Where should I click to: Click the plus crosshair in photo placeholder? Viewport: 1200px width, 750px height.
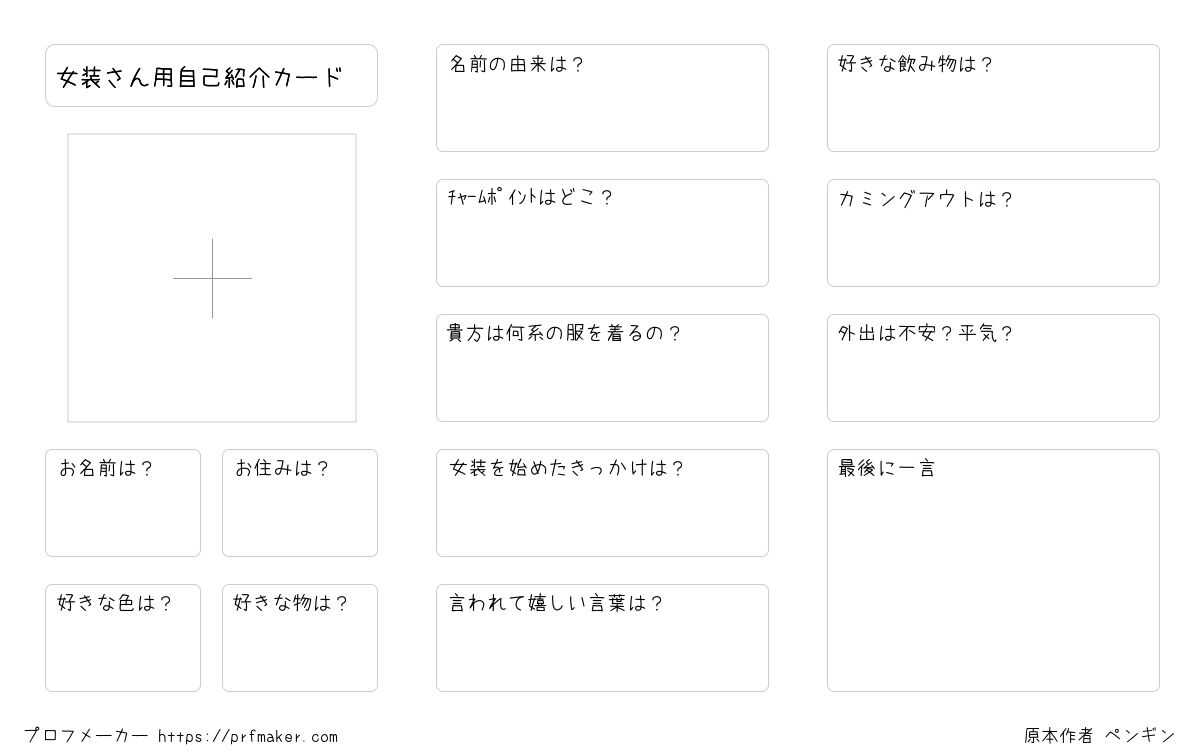[212, 278]
